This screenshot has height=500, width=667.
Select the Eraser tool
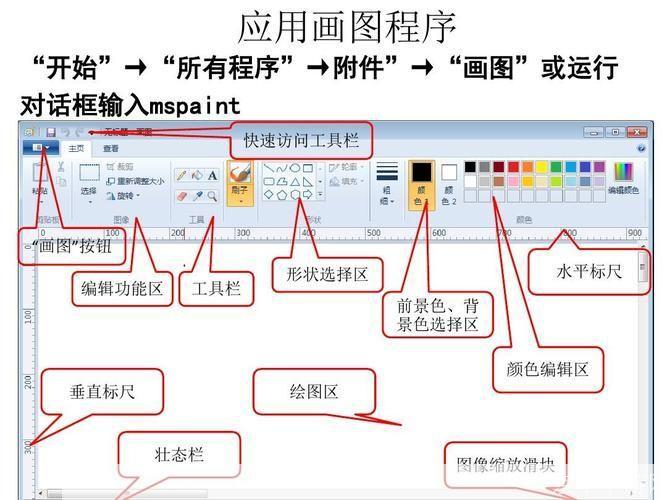tap(182, 196)
